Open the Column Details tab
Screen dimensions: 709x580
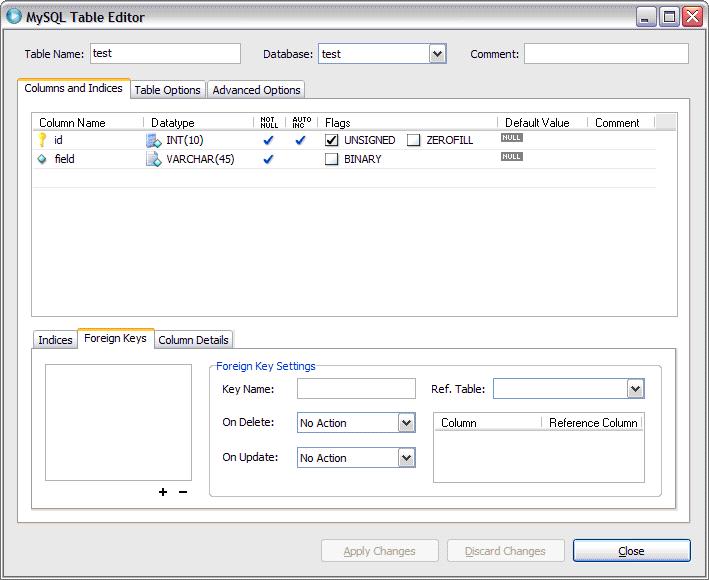pyautogui.click(x=193, y=340)
